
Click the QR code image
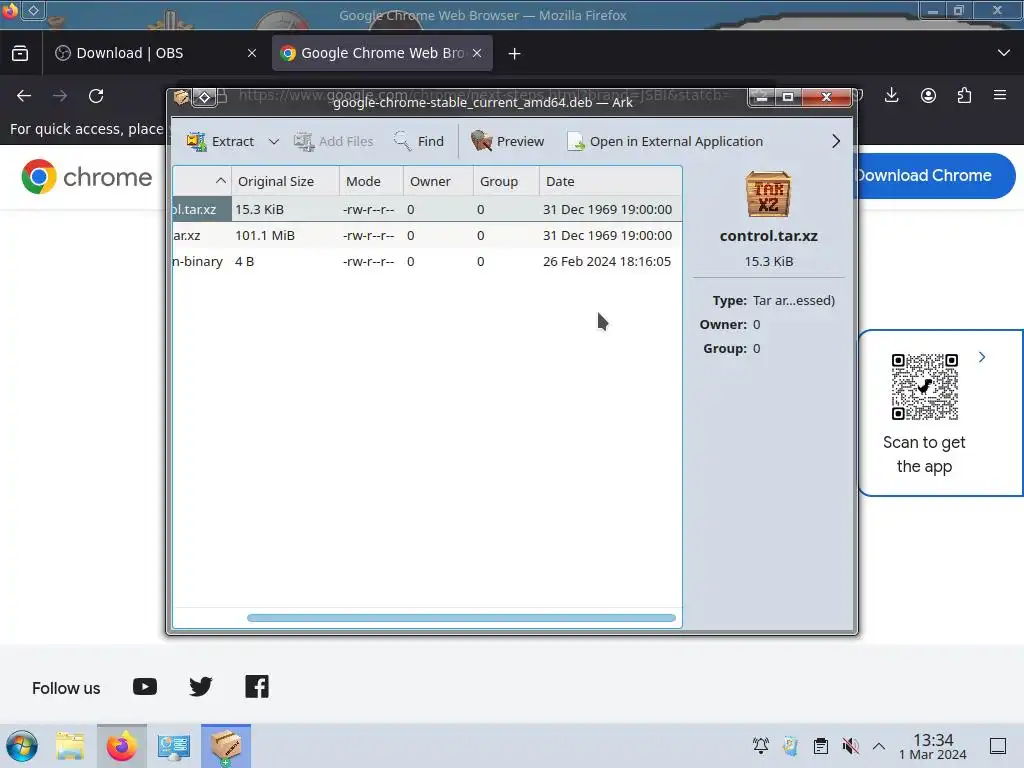(924, 387)
